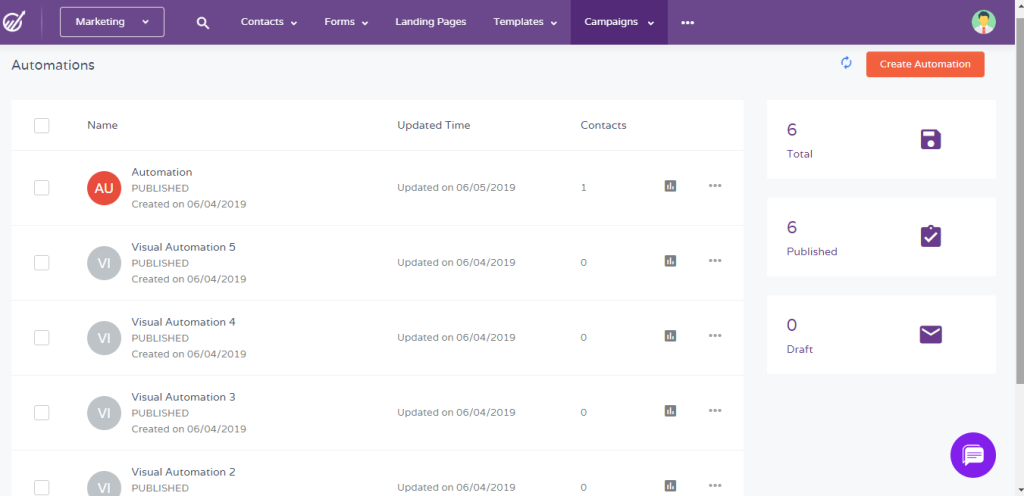Click the user profile avatar icon
This screenshot has width=1024, height=496.
[984, 22]
